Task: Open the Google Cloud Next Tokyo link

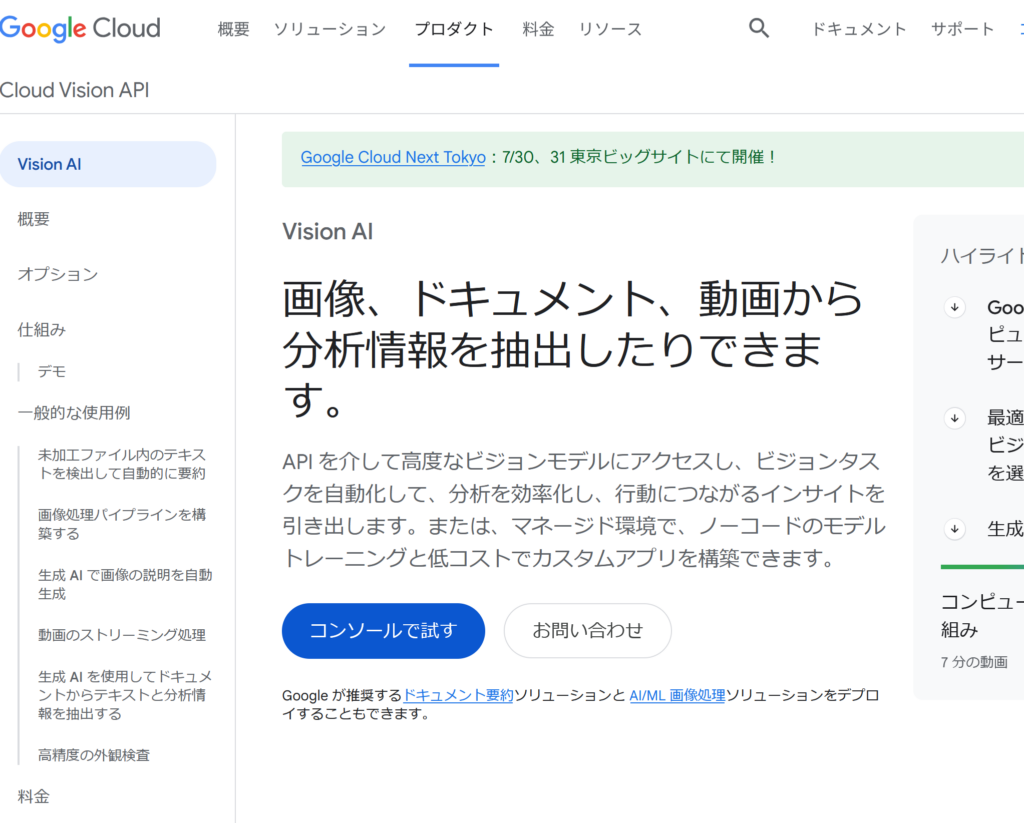Action: click(x=393, y=157)
